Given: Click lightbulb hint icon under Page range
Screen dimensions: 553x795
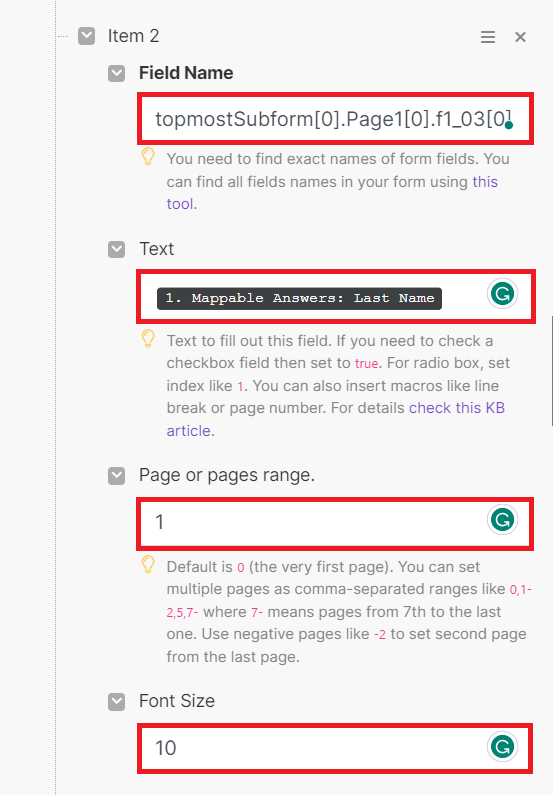Looking at the screenshot, I should tap(148, 565).
